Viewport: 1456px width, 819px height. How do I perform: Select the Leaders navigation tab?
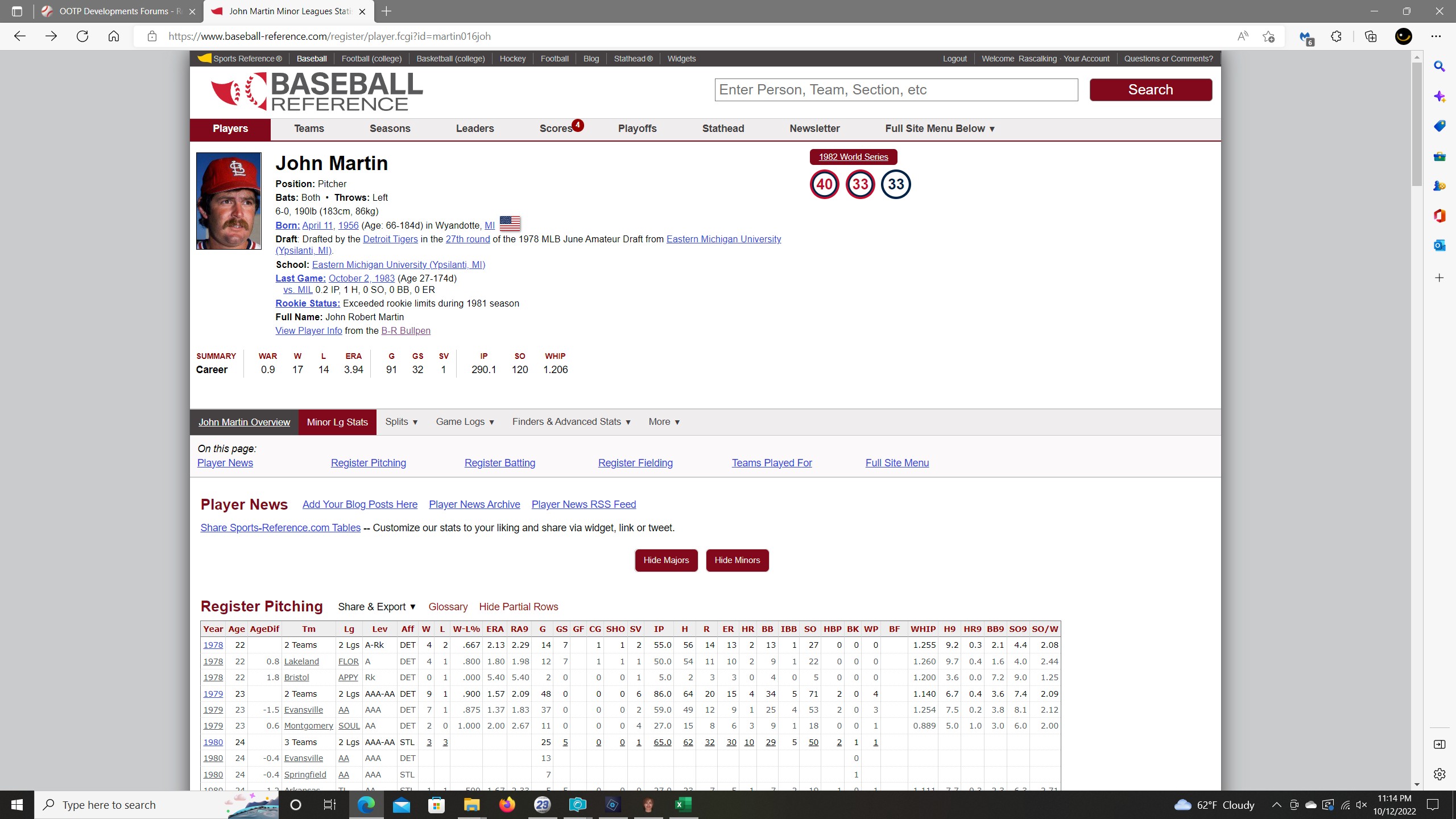coord(475,129)
